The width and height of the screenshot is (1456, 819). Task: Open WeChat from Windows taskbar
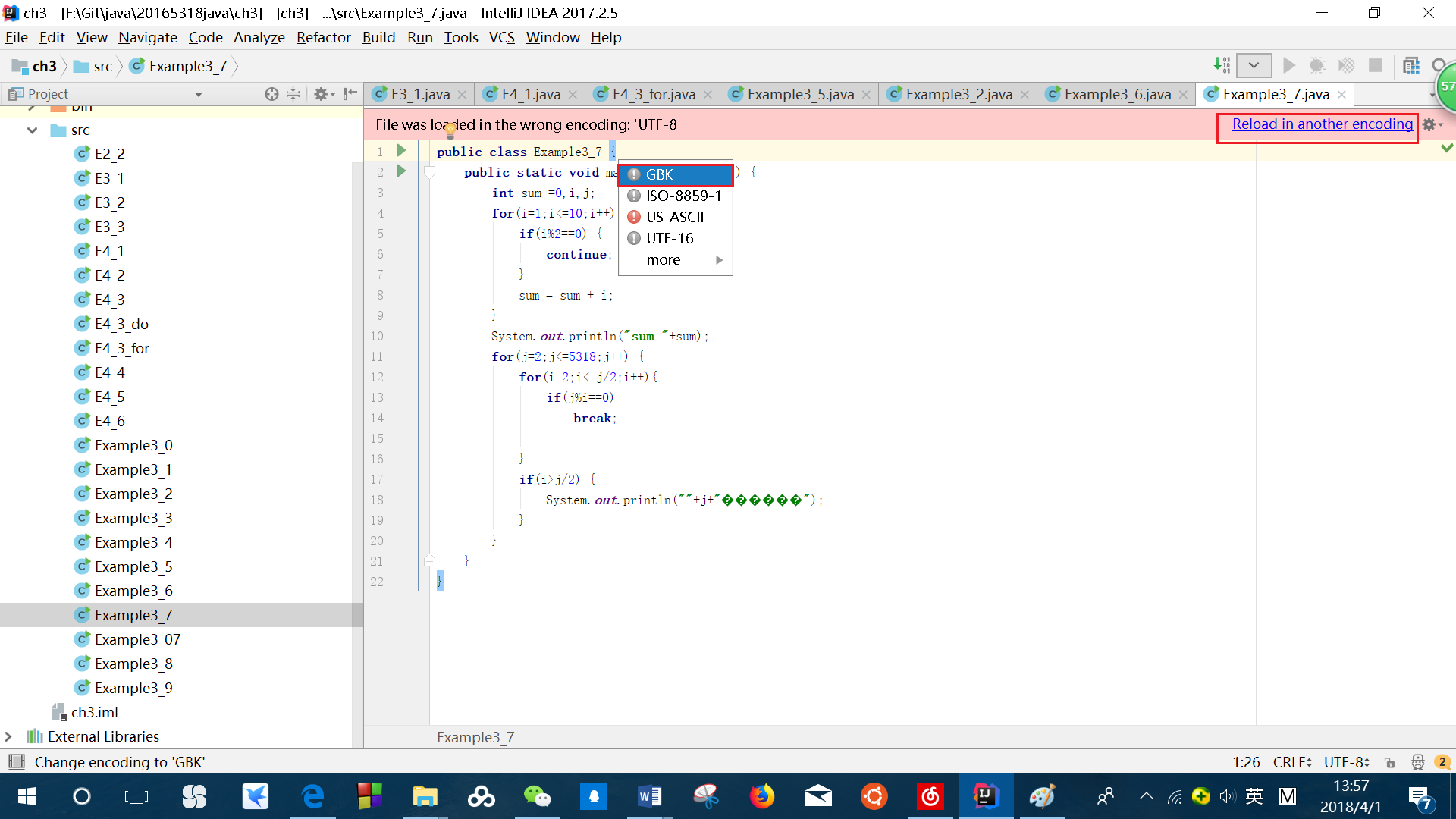[x=538, y=796]
